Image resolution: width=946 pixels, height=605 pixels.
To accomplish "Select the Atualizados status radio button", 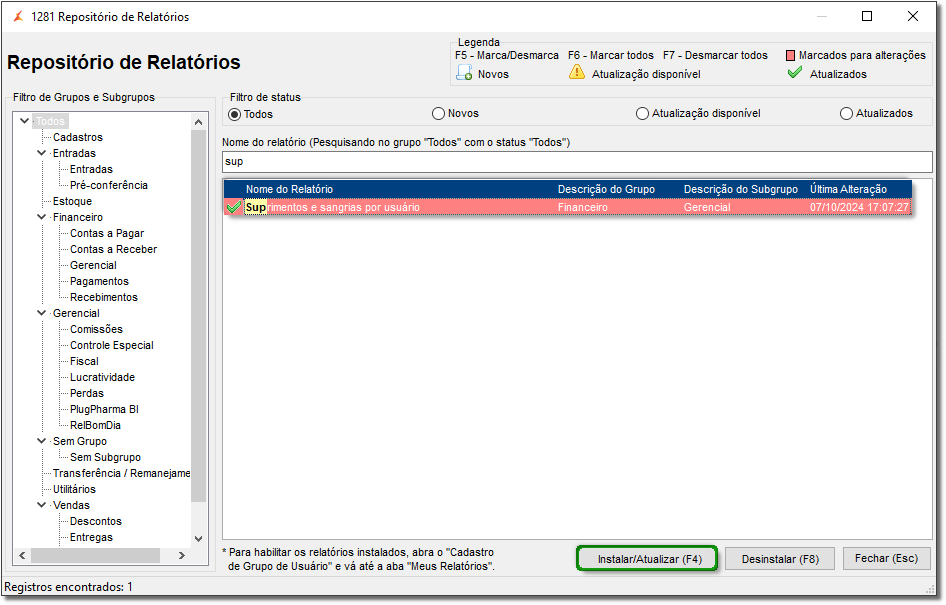I will (x=846, y=113).
